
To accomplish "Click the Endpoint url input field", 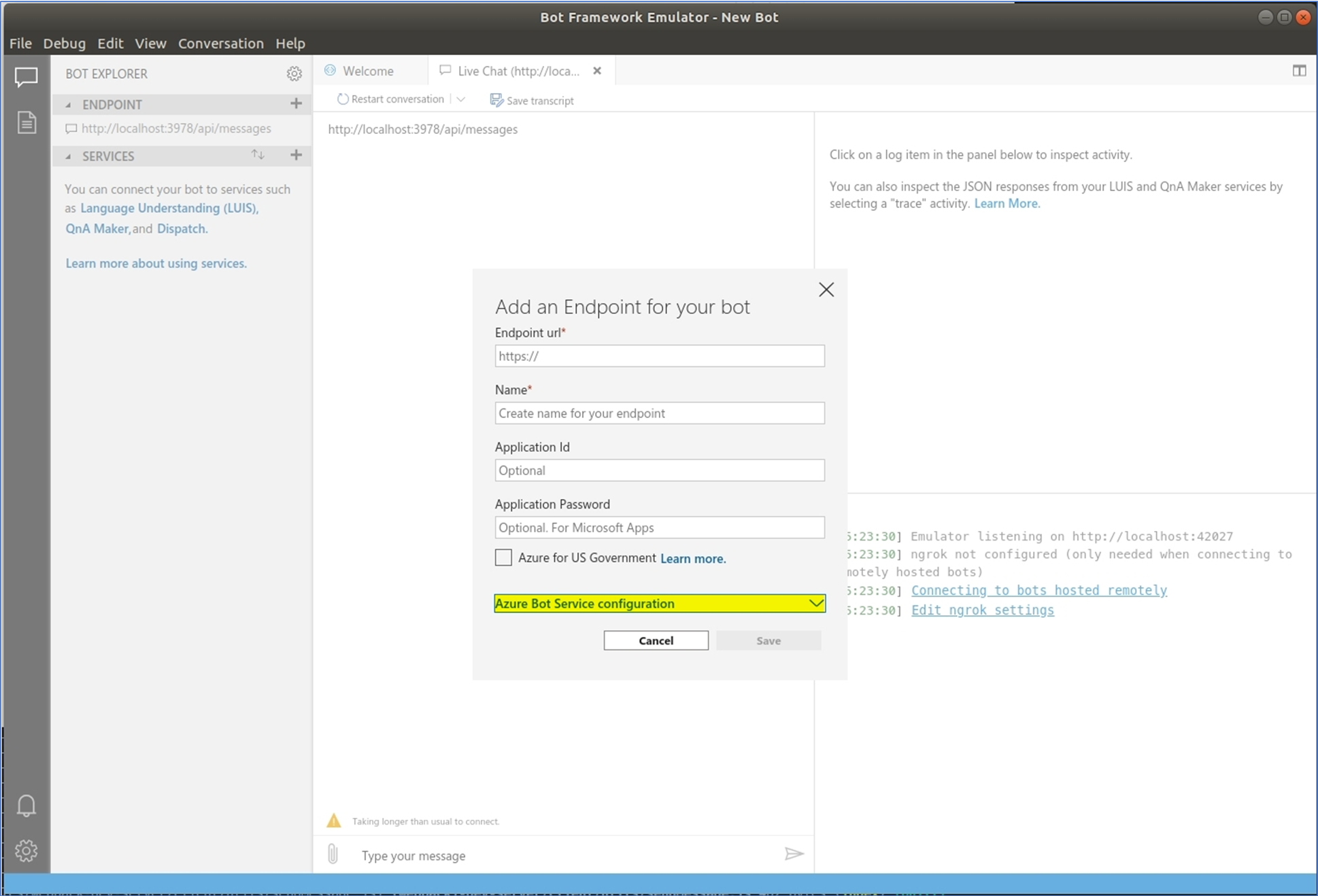I will pos(660,356).
